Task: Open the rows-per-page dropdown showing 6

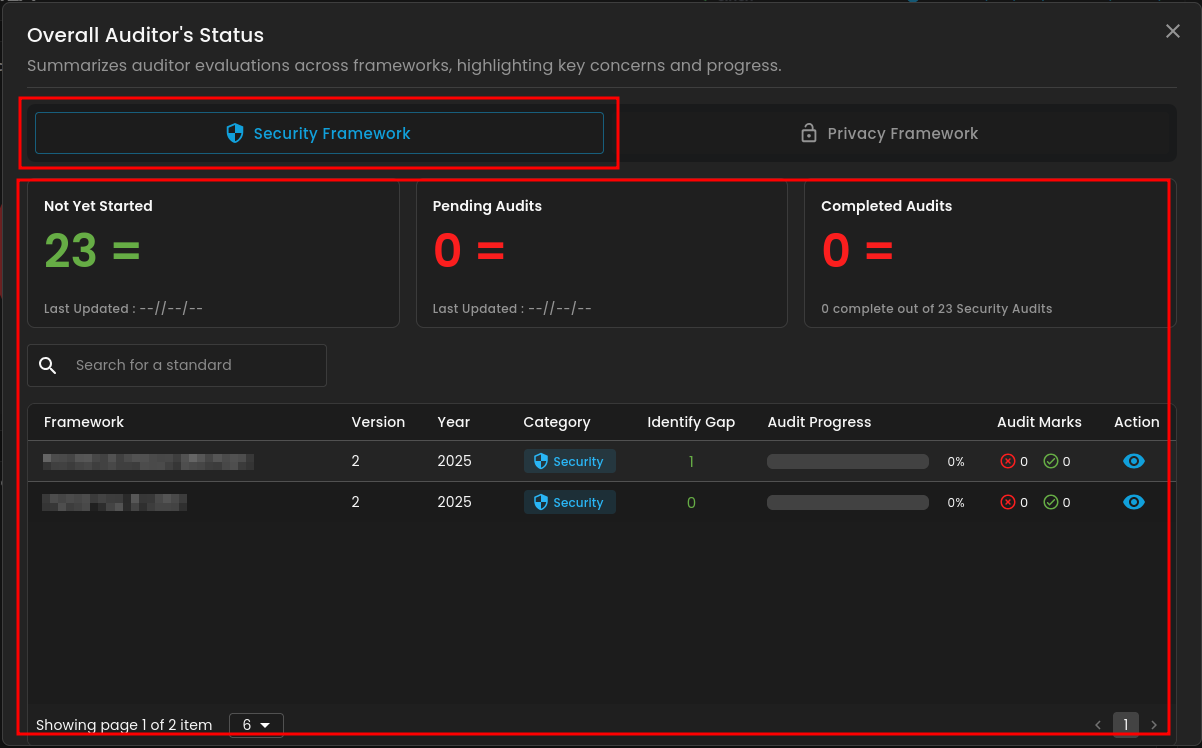Action: [x=256, y=725]
